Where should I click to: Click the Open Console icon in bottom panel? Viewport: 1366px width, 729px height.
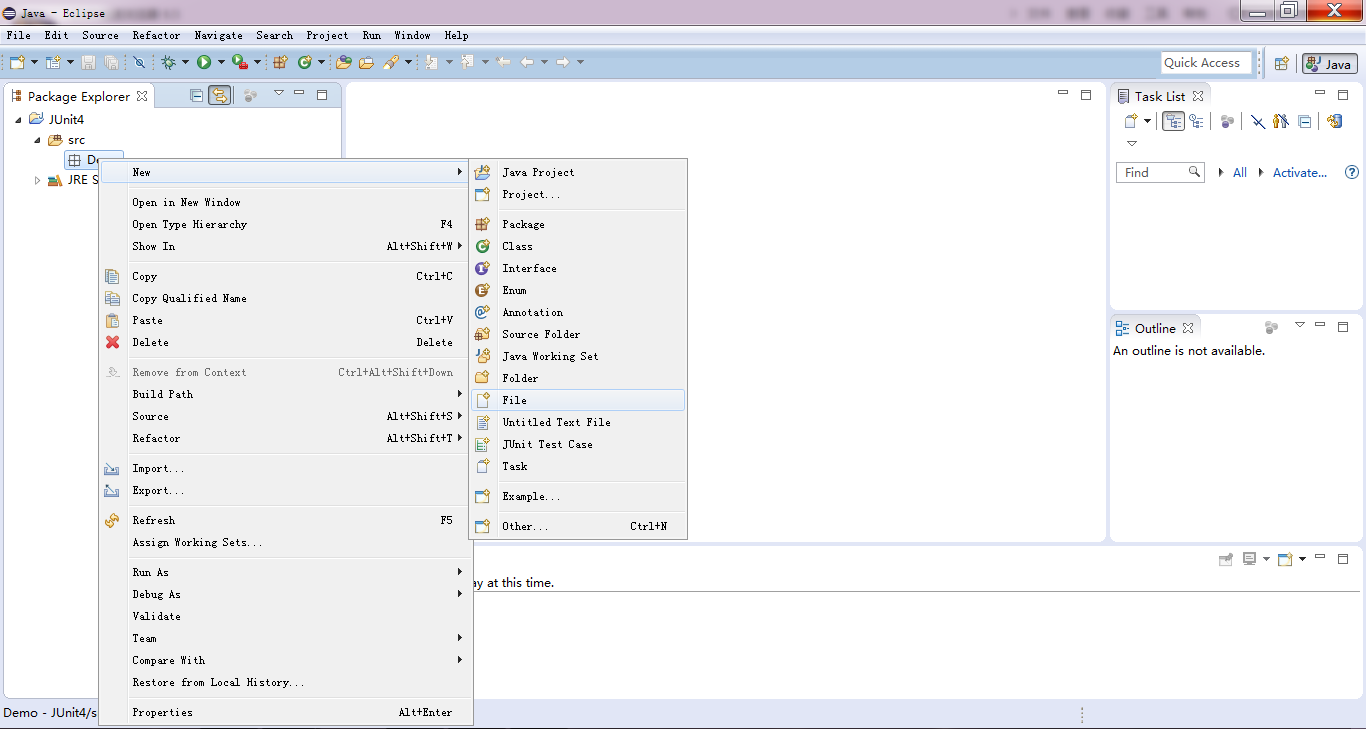coord(1285,559)
